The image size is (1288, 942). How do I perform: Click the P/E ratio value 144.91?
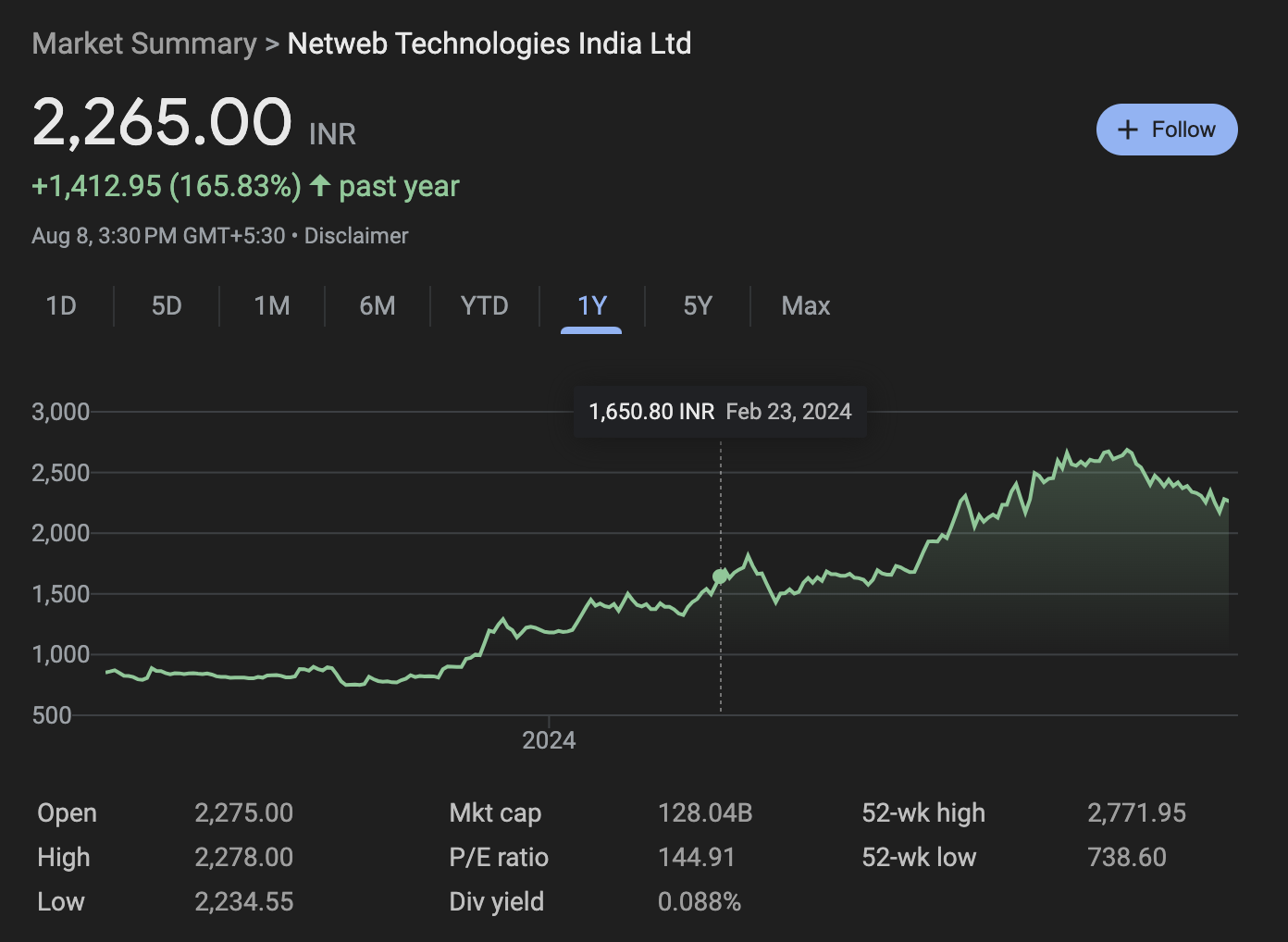pos(697,857)
